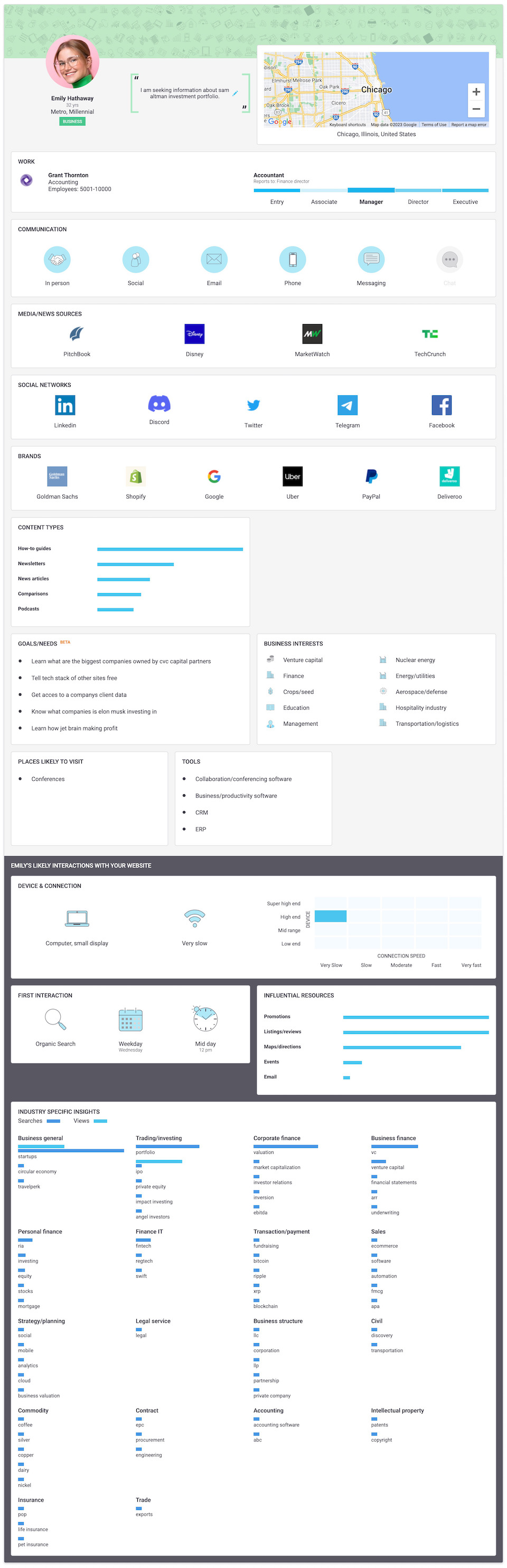Click Report a map error link
507x1568 pixels.
point(468,125)
